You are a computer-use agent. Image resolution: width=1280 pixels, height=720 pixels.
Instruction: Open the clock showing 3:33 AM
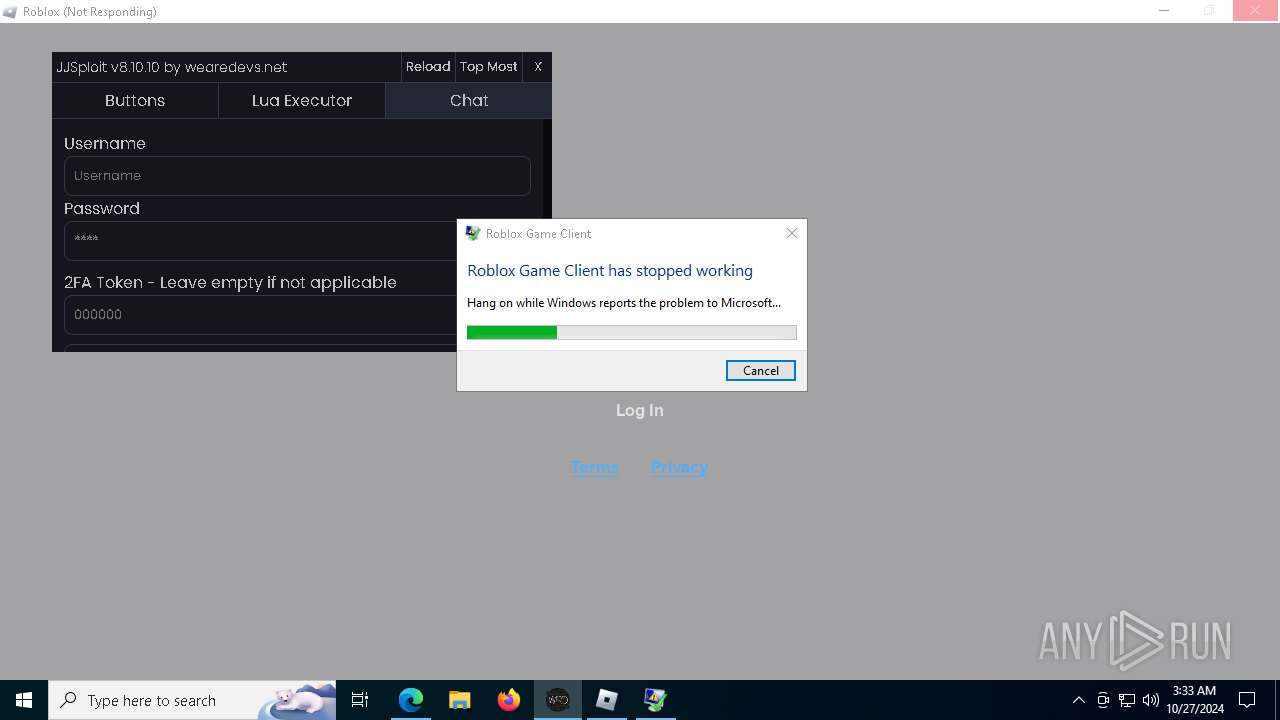pos(1194,700)
